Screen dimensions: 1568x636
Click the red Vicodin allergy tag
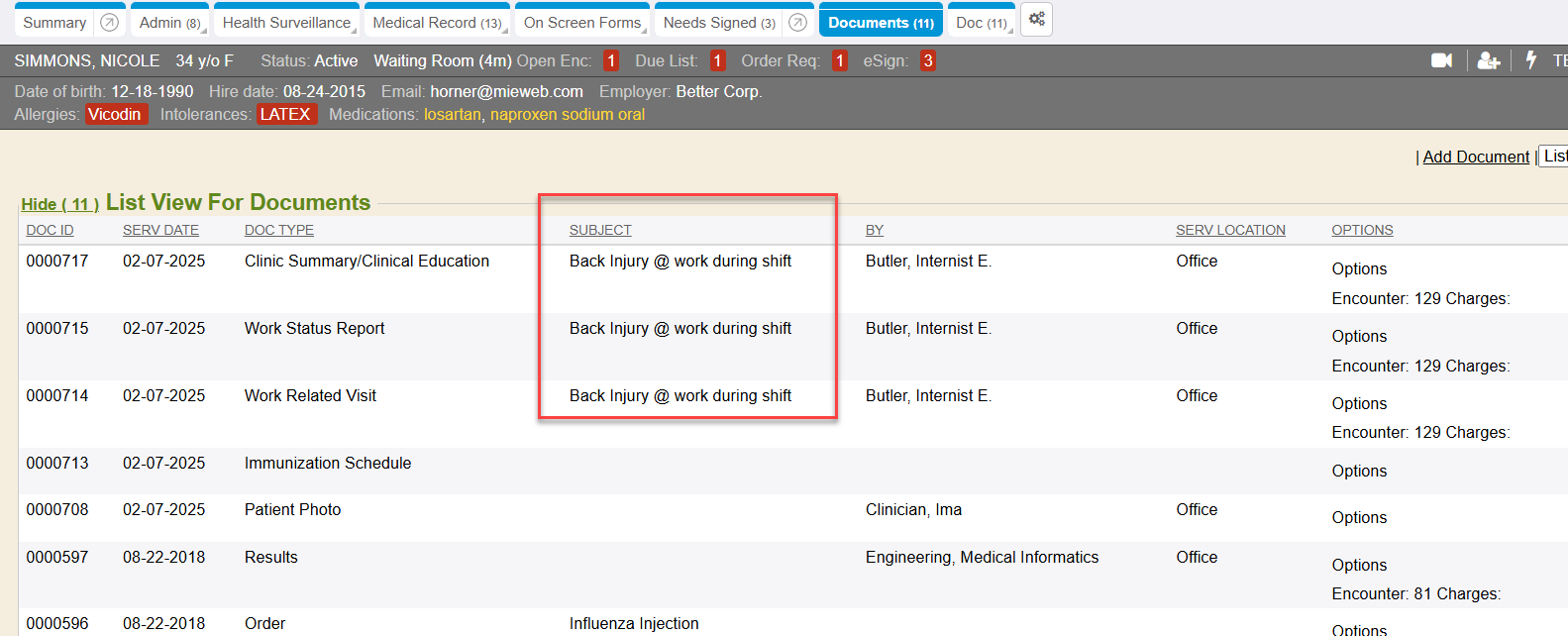(x=115, y=114)
